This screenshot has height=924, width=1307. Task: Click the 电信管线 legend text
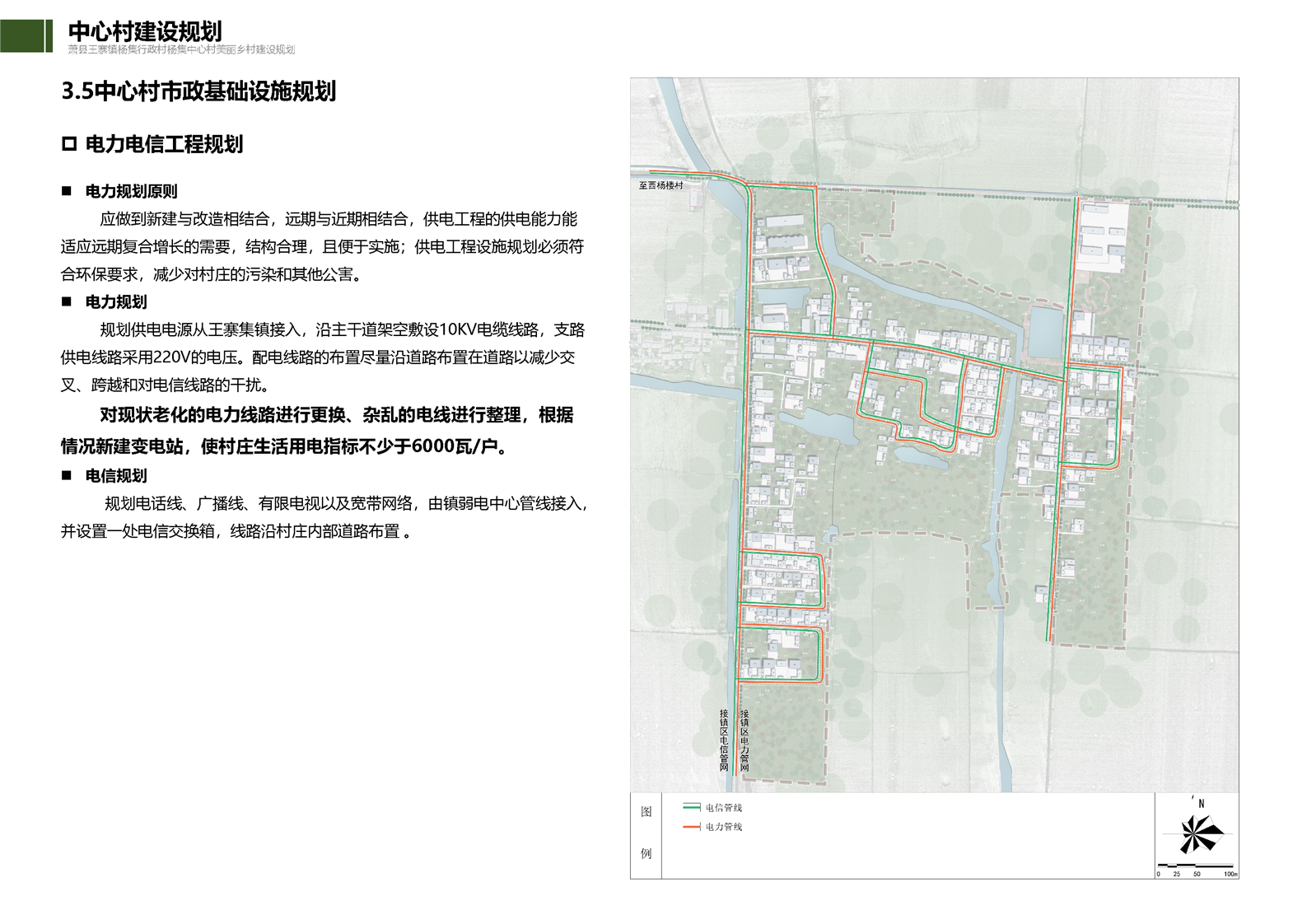[x=724, y=808]
